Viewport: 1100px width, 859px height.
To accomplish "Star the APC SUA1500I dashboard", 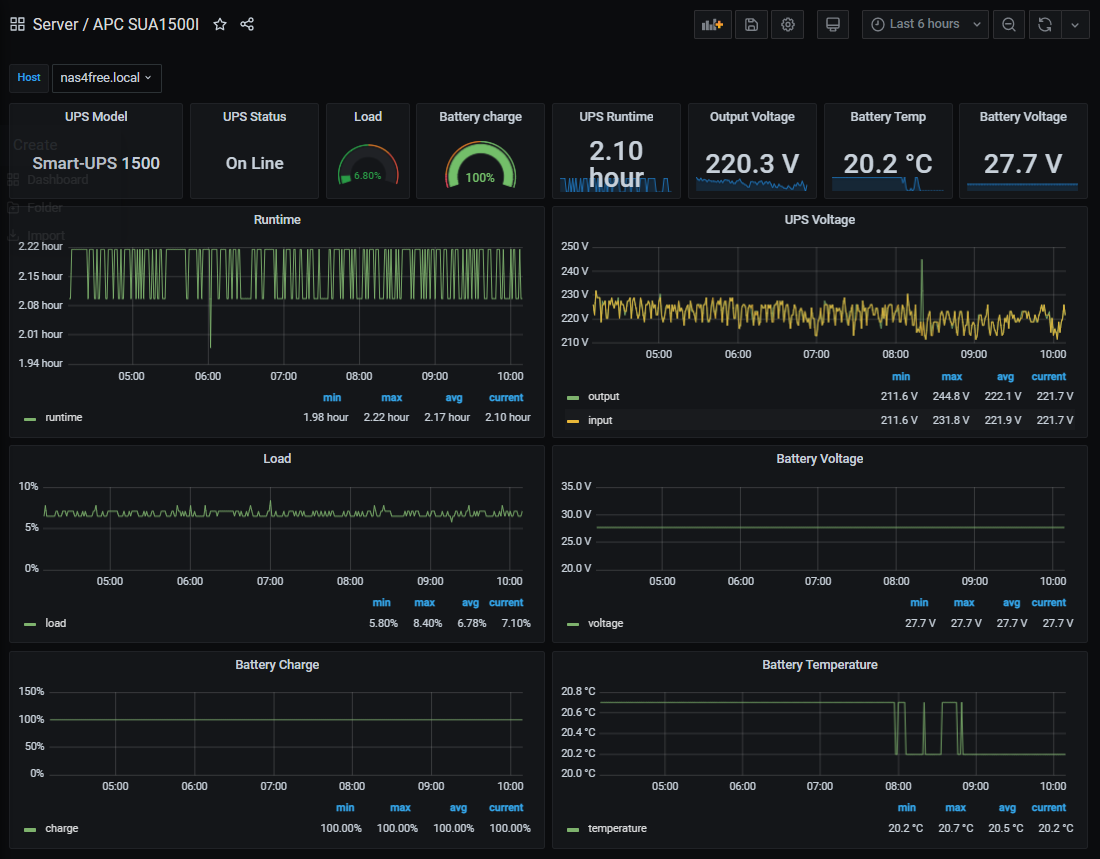I will point(220,25).
